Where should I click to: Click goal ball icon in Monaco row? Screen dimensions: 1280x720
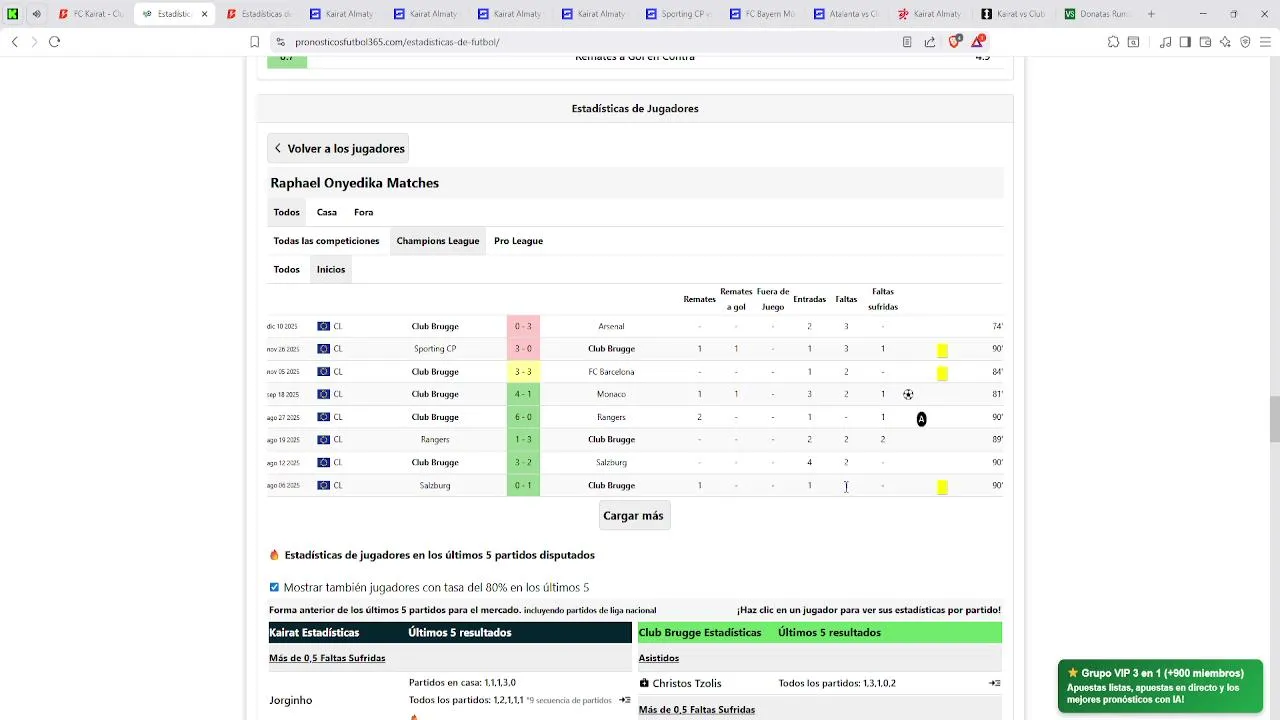pos(908,394)
